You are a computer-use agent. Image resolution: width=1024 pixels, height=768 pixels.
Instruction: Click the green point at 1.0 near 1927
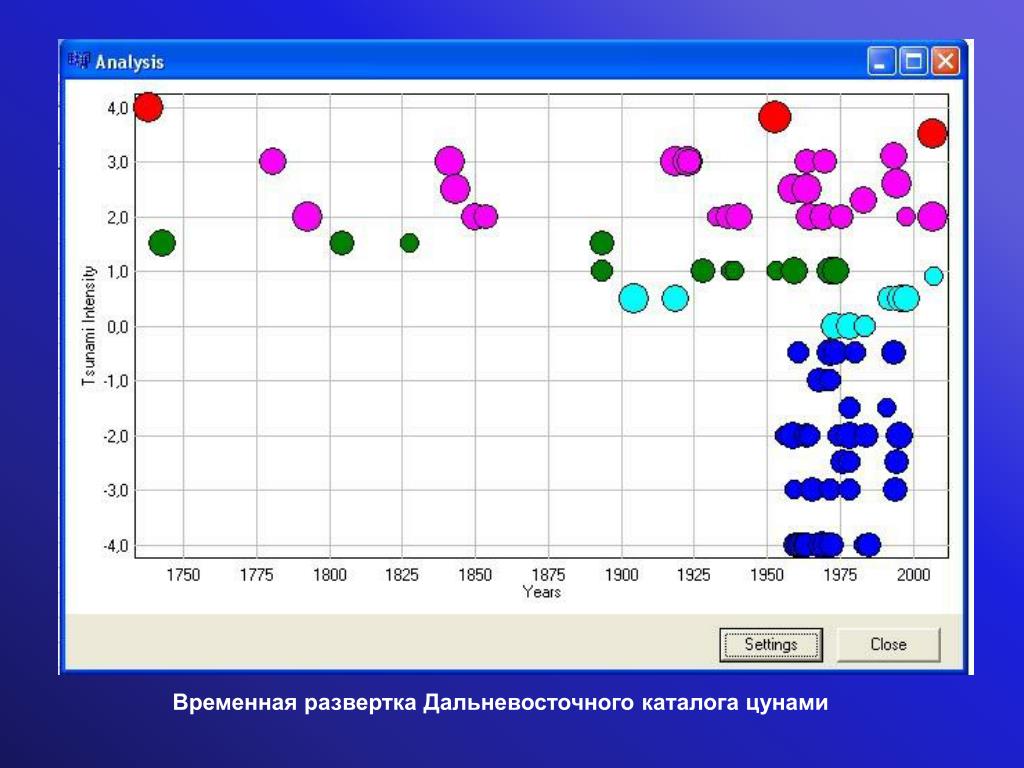coord(702,270)
